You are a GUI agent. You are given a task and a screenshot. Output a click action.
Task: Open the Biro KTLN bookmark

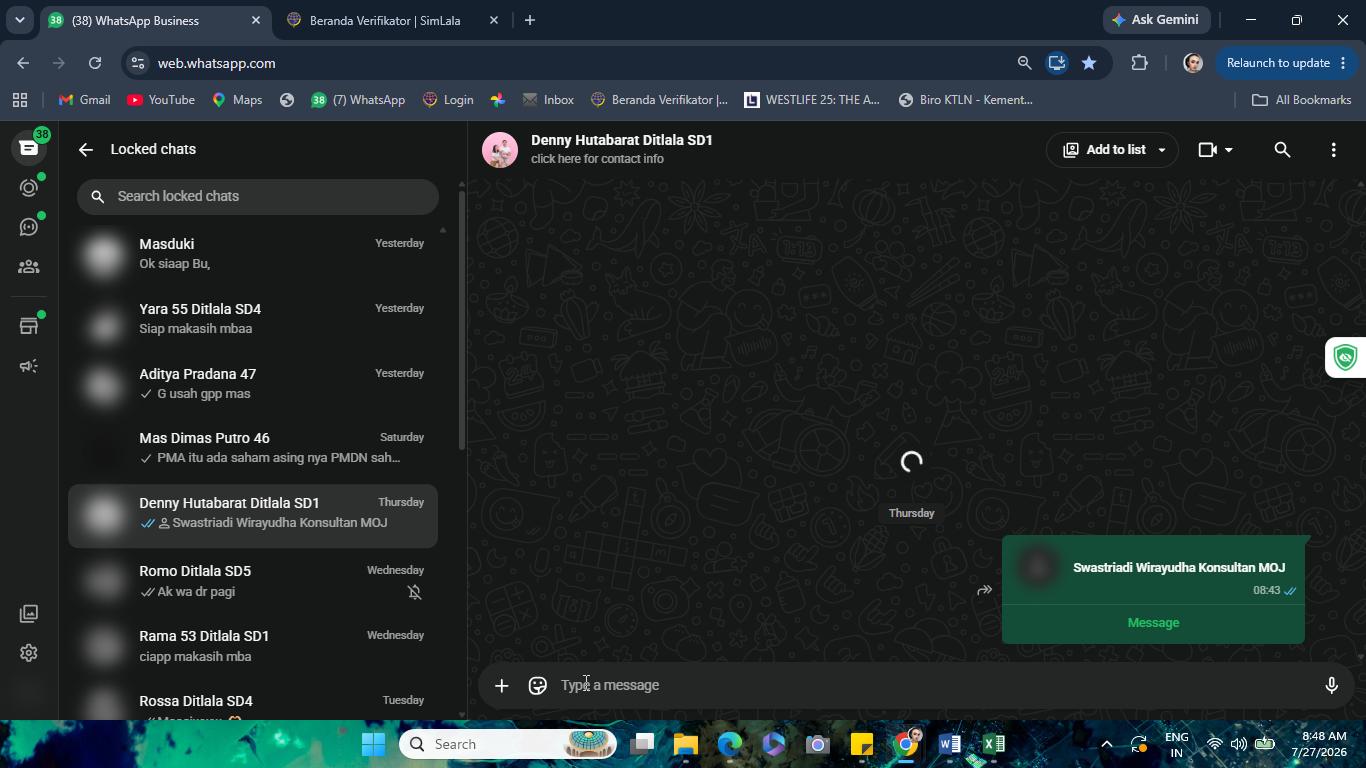[965, 100]
